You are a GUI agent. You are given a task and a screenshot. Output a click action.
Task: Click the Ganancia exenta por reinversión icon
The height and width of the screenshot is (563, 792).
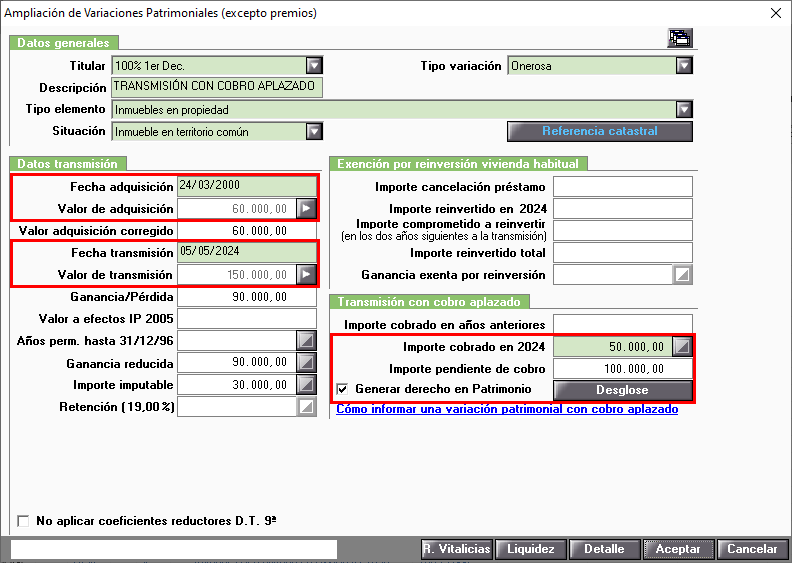[x=682, y=275]
